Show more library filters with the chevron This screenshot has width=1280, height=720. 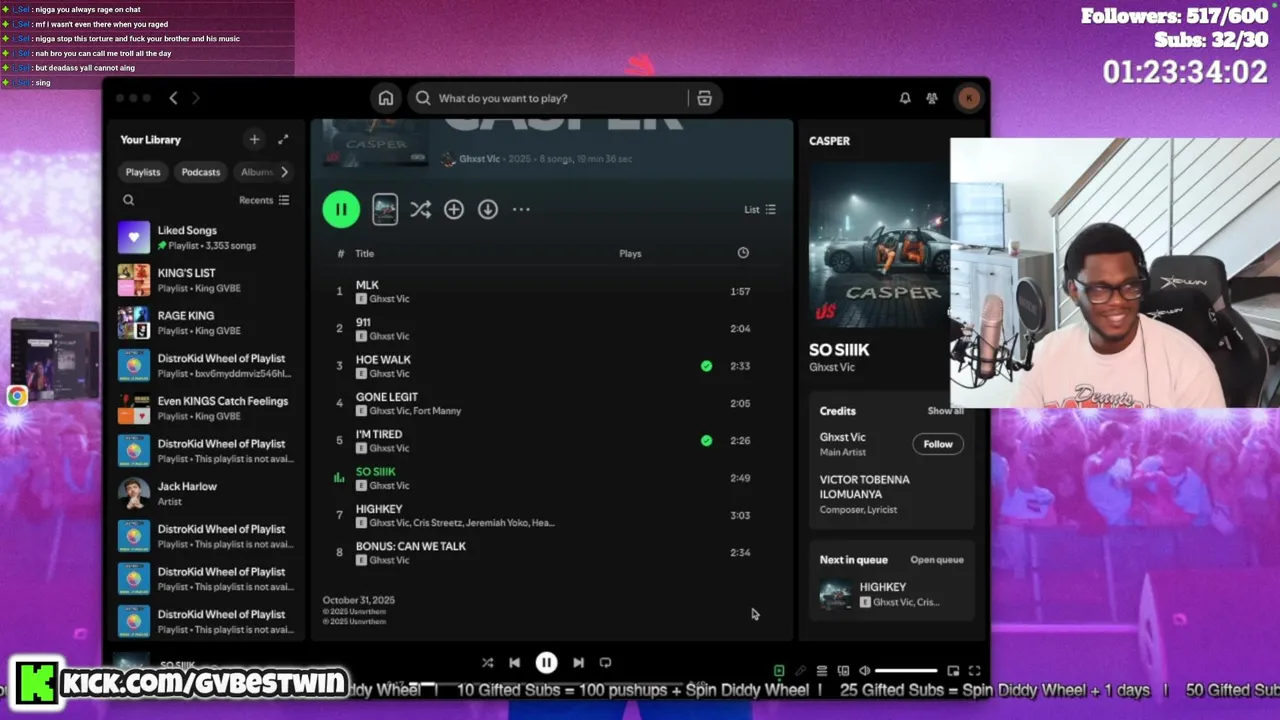tap(284, 172)
